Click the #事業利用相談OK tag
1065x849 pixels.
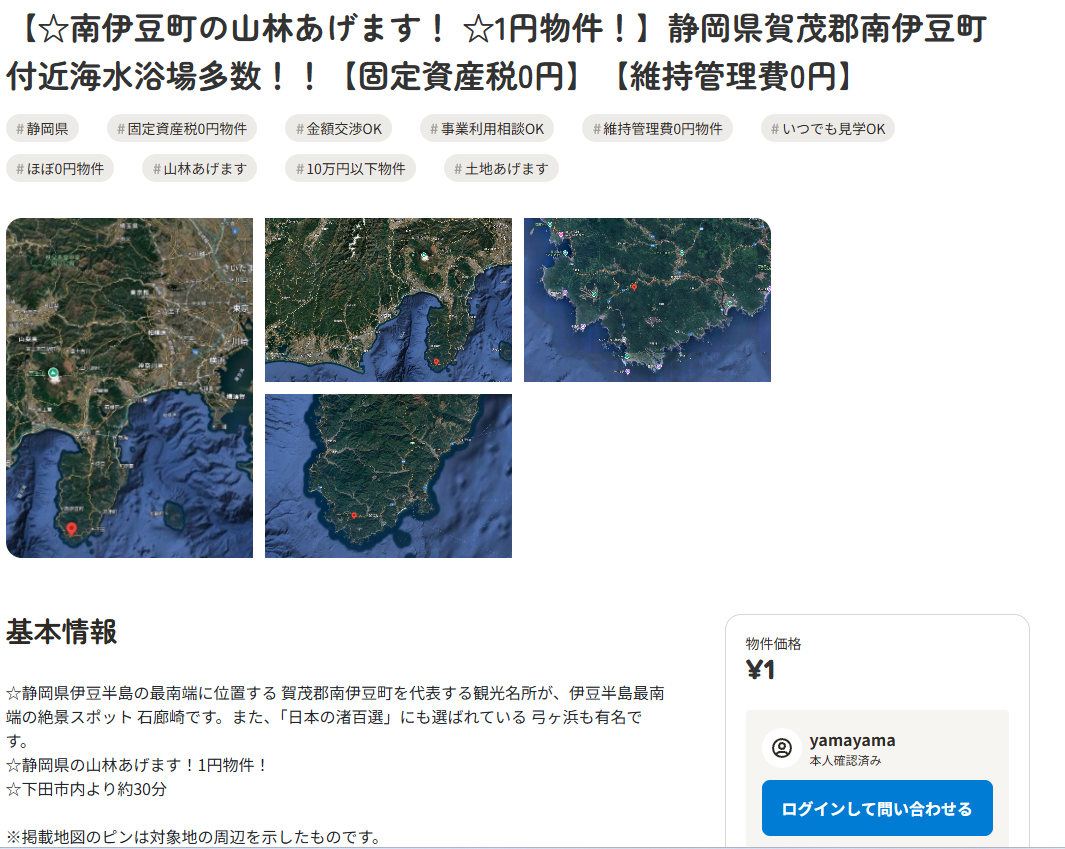click(x=487, y=128)
